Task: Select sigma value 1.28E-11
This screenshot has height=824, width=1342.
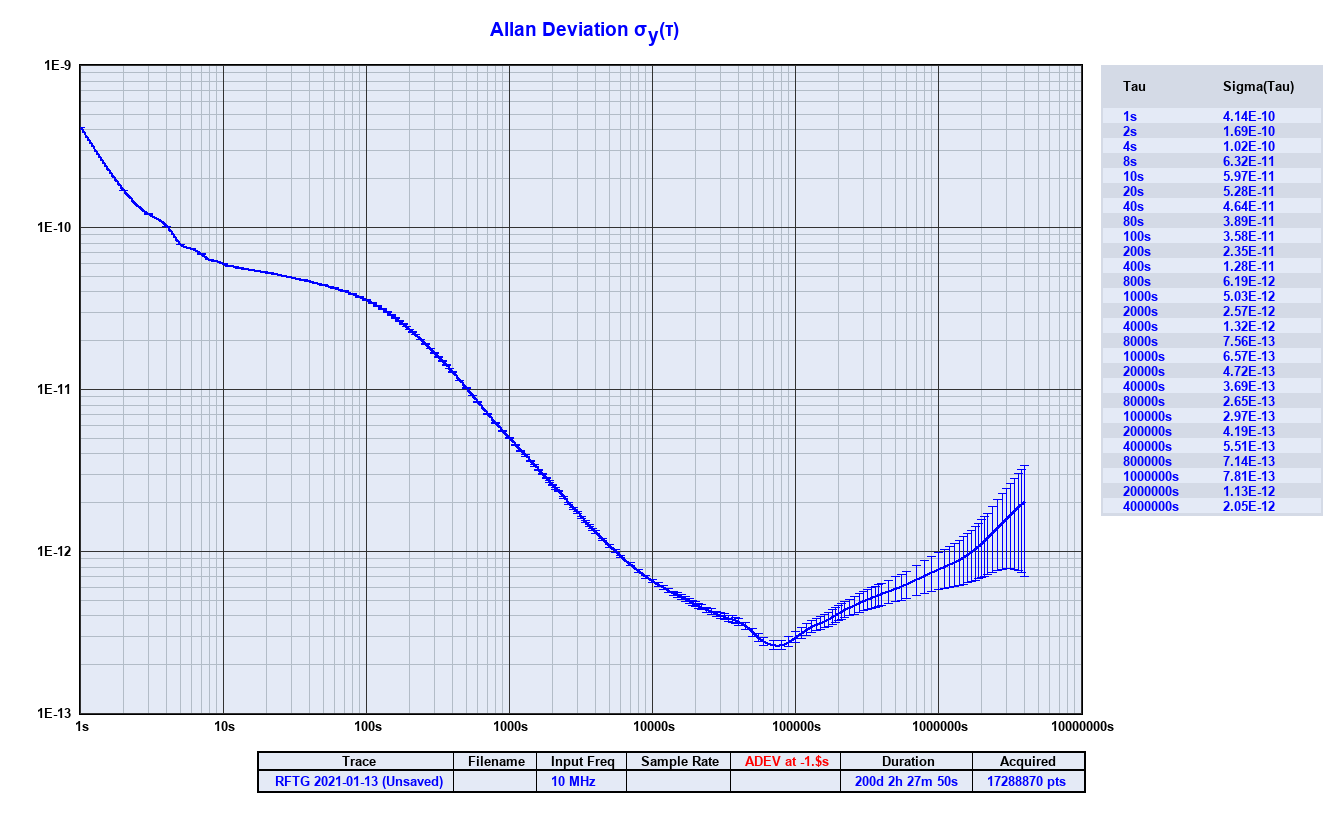Action: [x=1249, y=267]
